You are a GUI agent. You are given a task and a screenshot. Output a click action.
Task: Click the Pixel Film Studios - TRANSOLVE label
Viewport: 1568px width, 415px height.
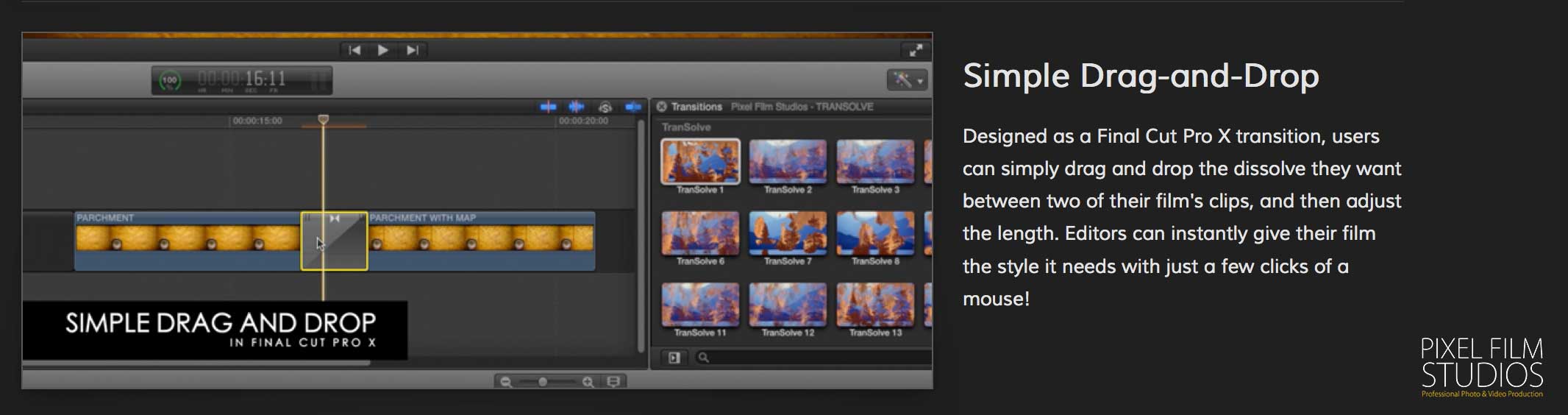pyautogui.click(x=802, y=107)
